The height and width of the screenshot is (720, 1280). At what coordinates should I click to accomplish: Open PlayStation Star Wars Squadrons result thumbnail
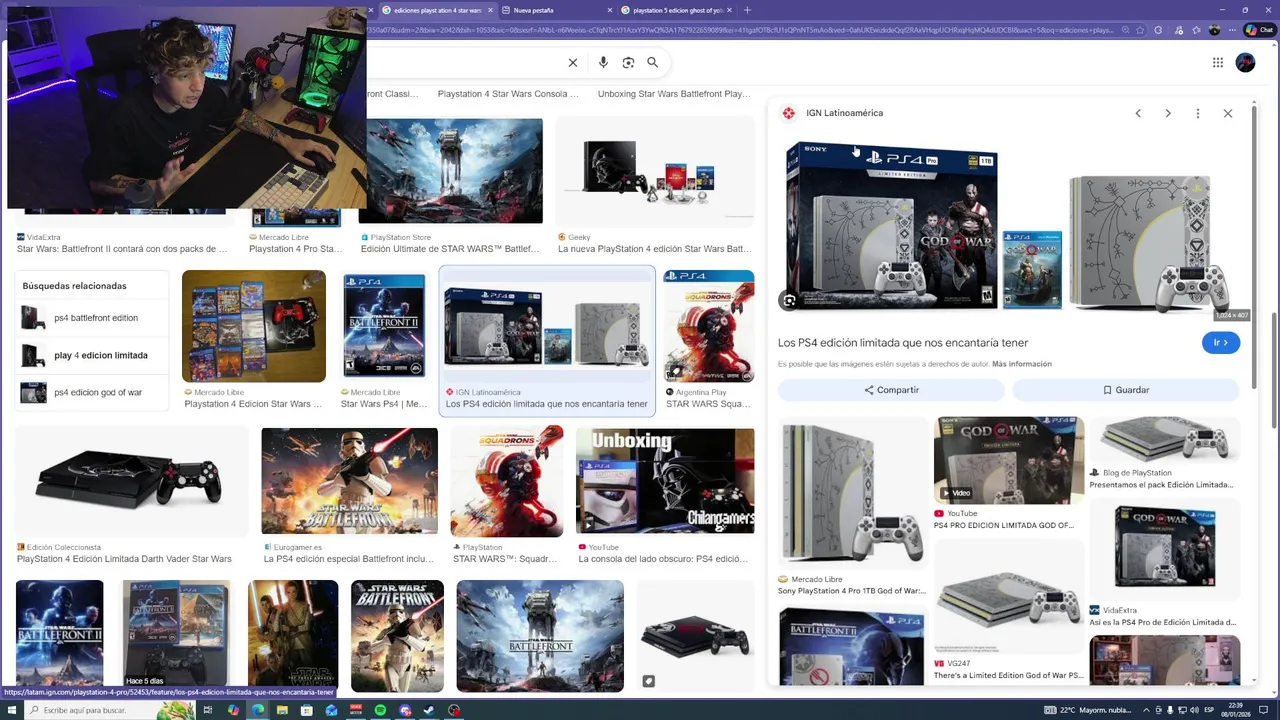[507, 482]
